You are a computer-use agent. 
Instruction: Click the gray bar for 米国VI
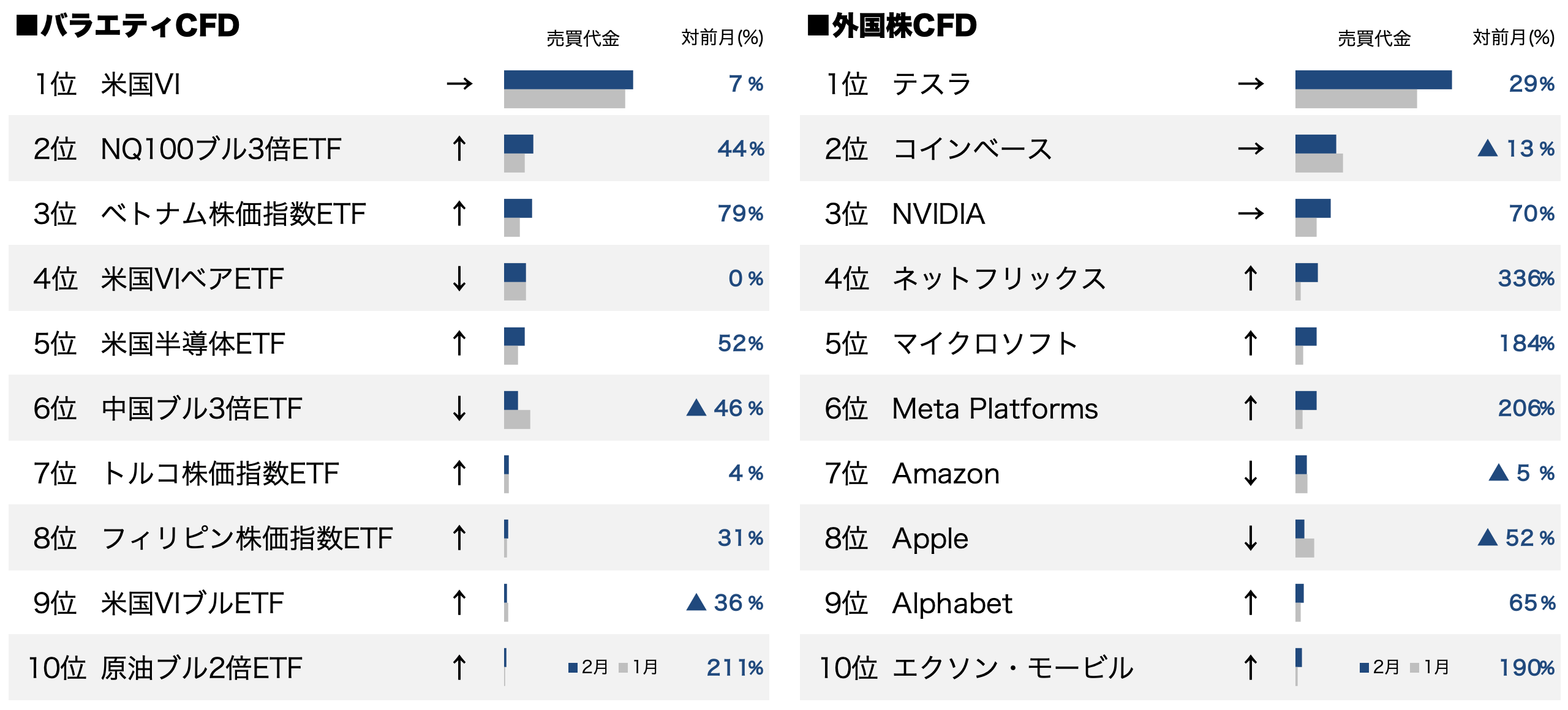pyautogui.click(x=564, y=100)
